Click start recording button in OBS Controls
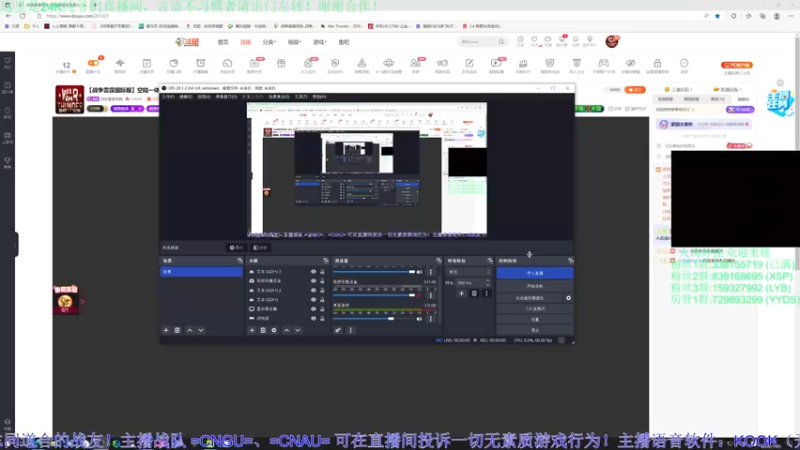 coord(535,286)
